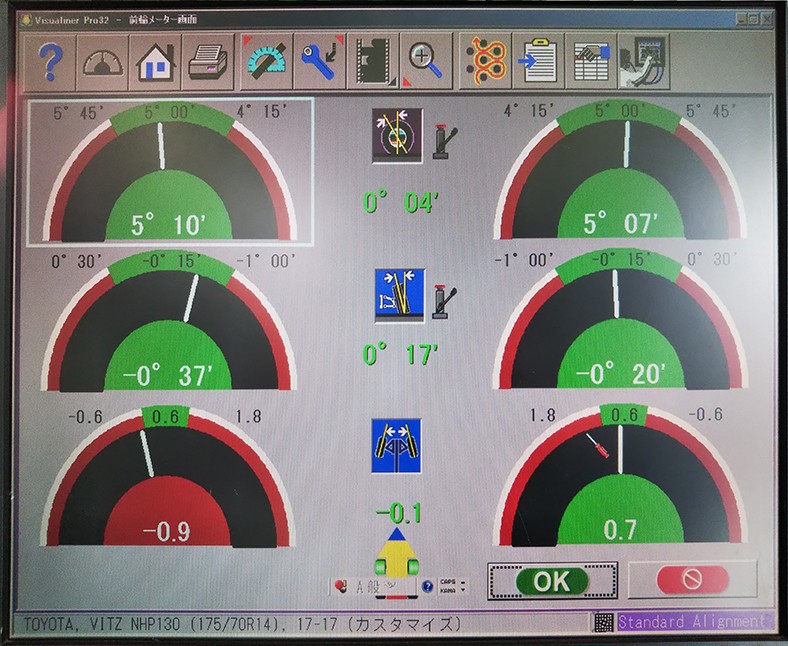788x646 pixels.
Task: Click the printer icon to print results
Action: pyautogui.click(x=209, y=62)
